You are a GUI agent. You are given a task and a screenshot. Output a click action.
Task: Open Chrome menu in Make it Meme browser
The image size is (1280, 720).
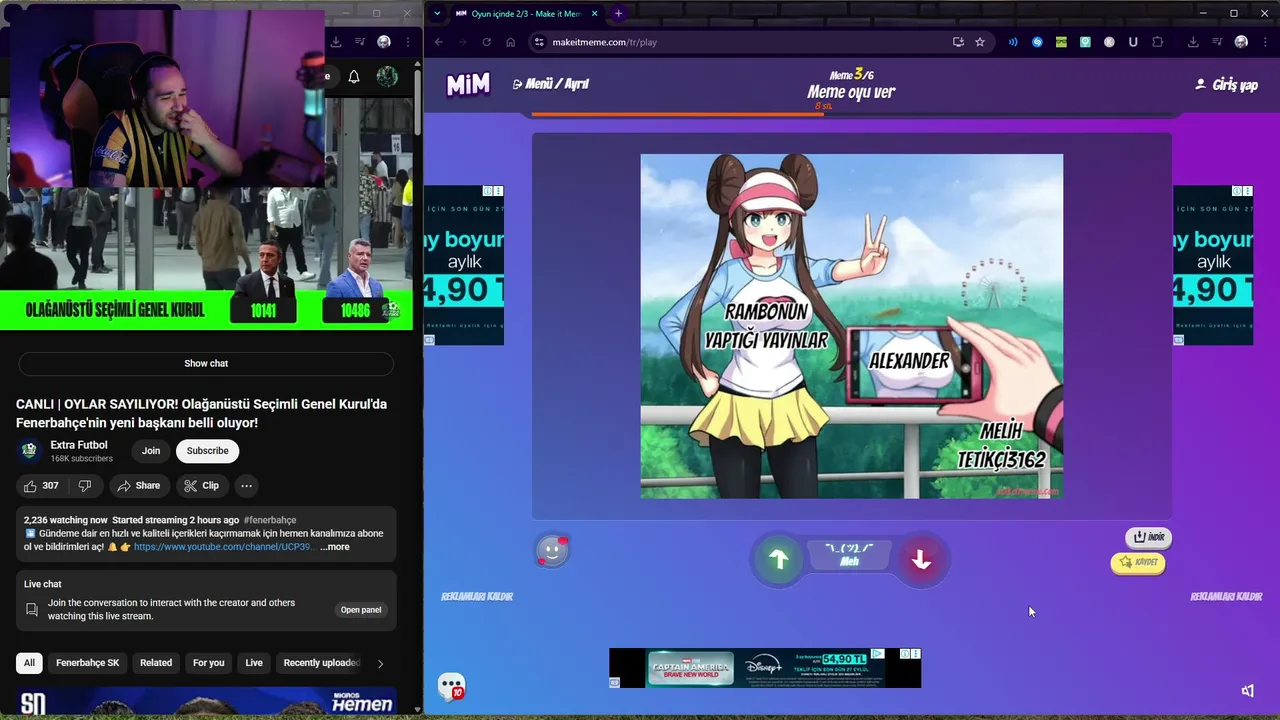[x=1265, y=42]
